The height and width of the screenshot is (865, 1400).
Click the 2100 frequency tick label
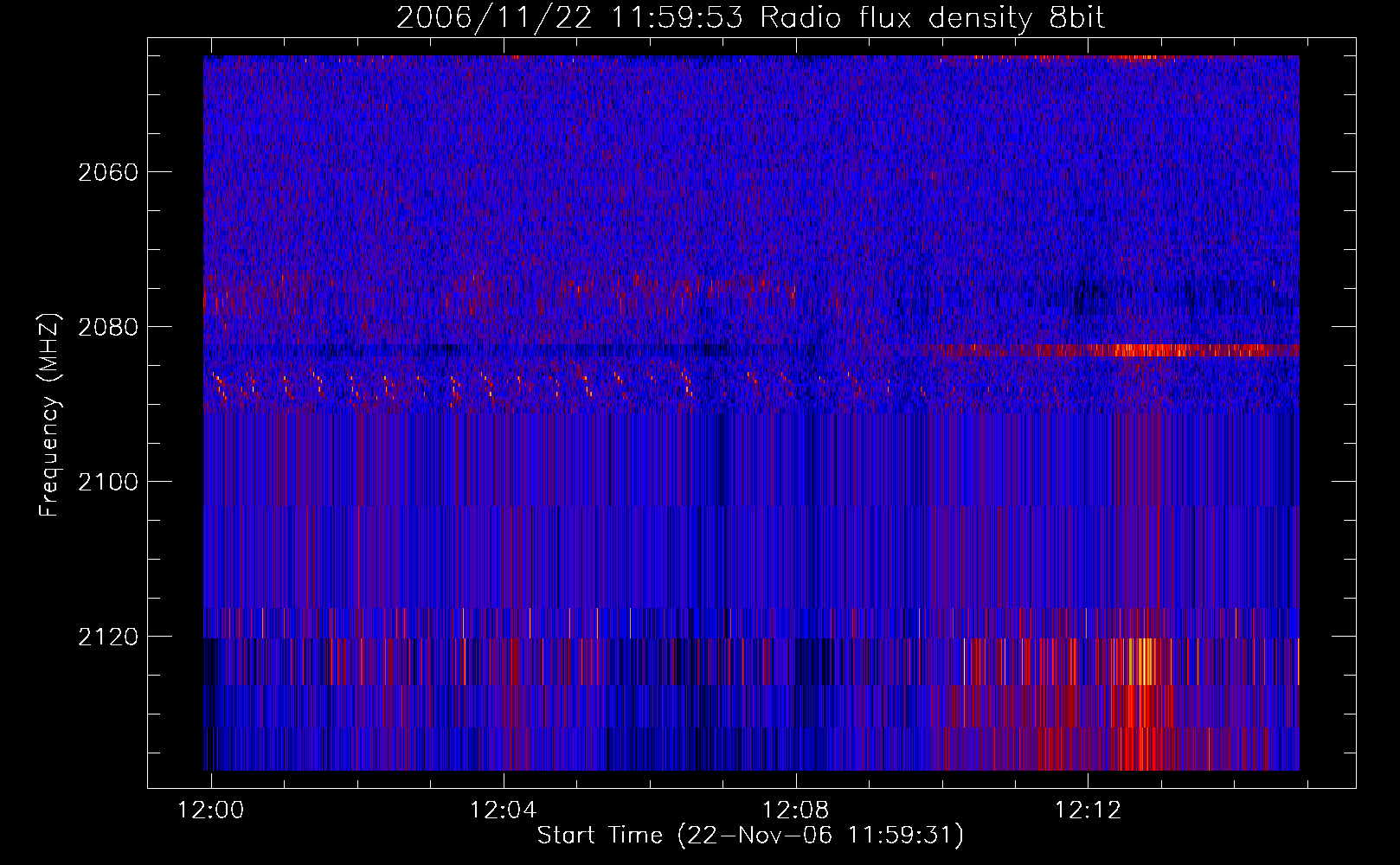pos(108,482)
